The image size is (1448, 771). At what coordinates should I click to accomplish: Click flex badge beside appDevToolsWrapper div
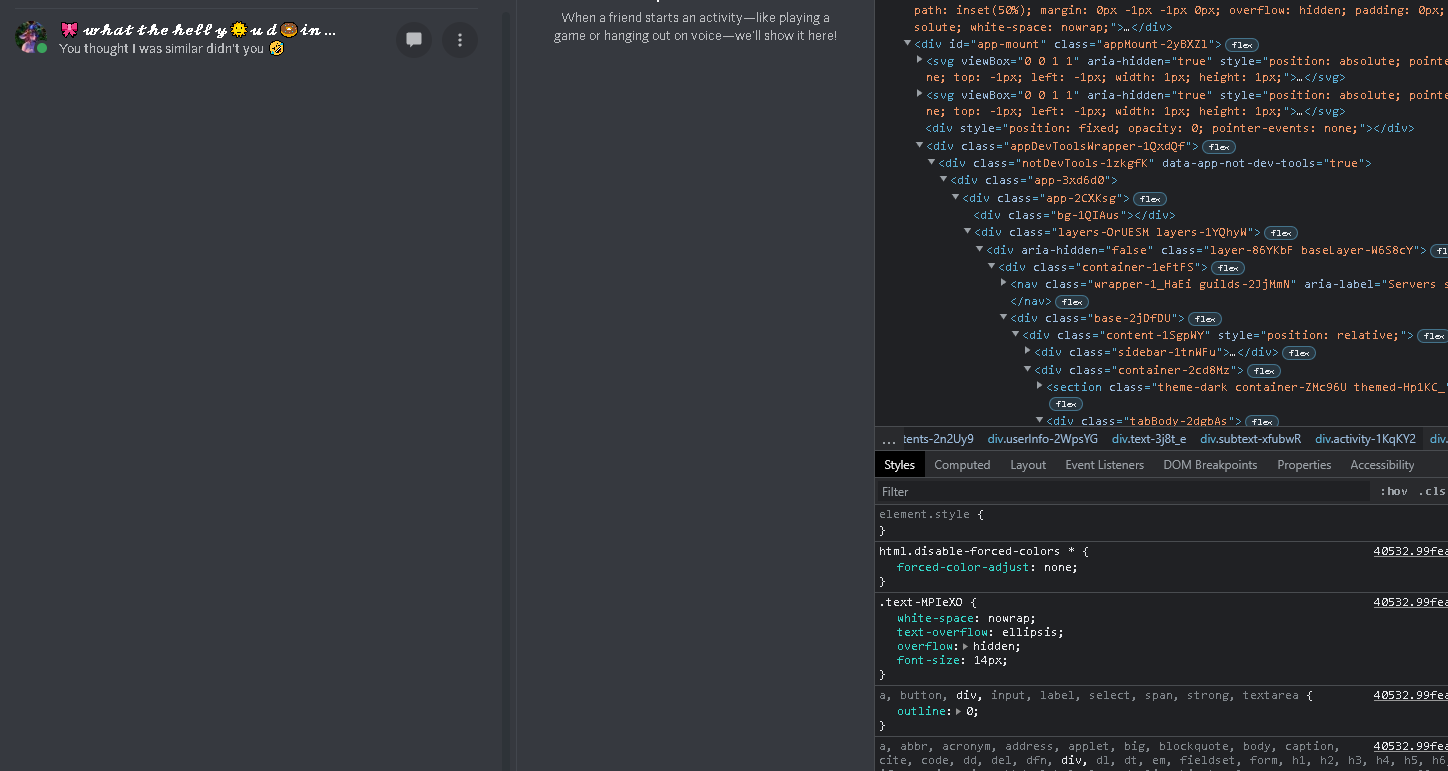1219,147
